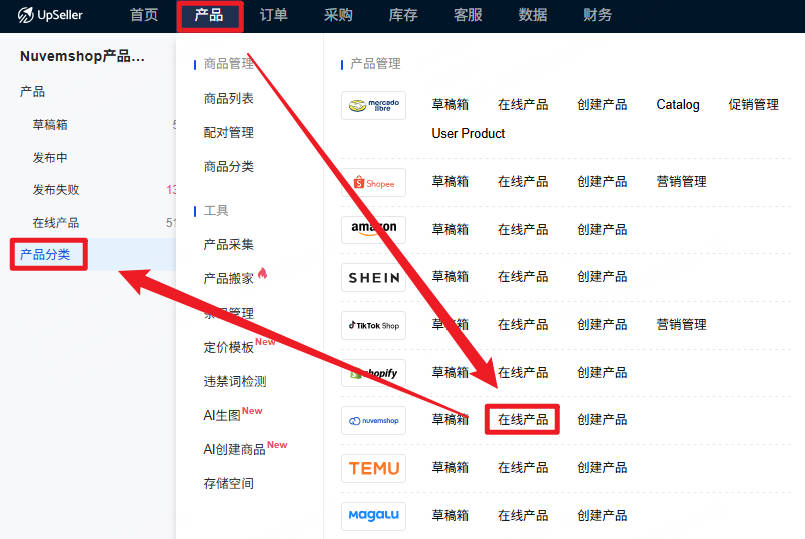Select 草稿箱 in the left sidebar
This screenshot has width=805, height=539.
pos(50,125)
